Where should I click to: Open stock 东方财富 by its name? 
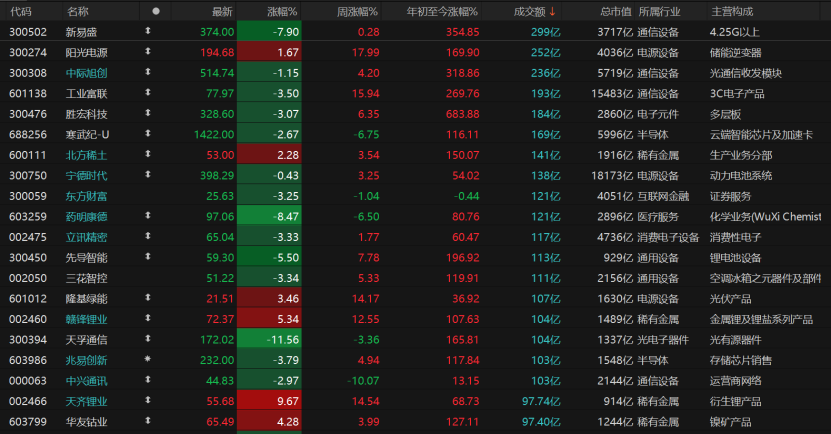pyautogui.click(x=86, y=195)
